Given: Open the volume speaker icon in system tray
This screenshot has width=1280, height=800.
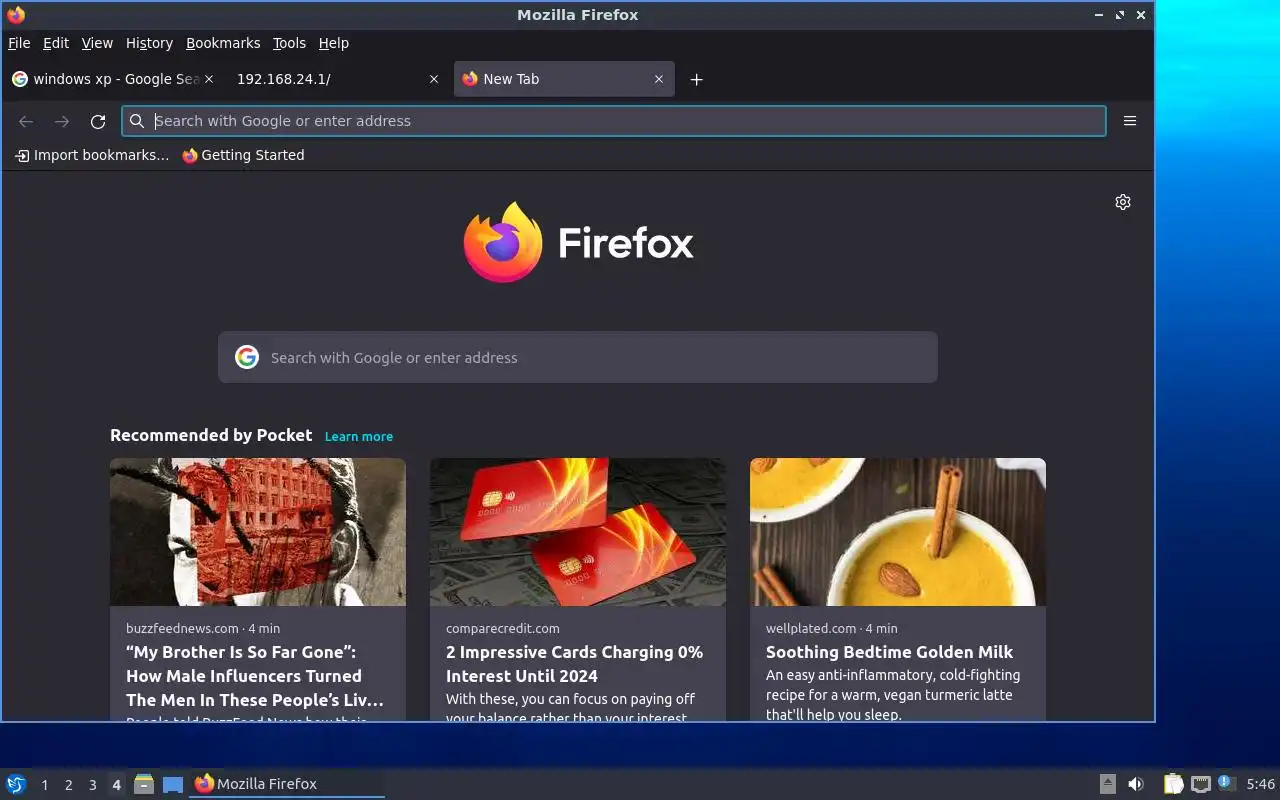Looking at the screenshot, I should coord(1136,784).
